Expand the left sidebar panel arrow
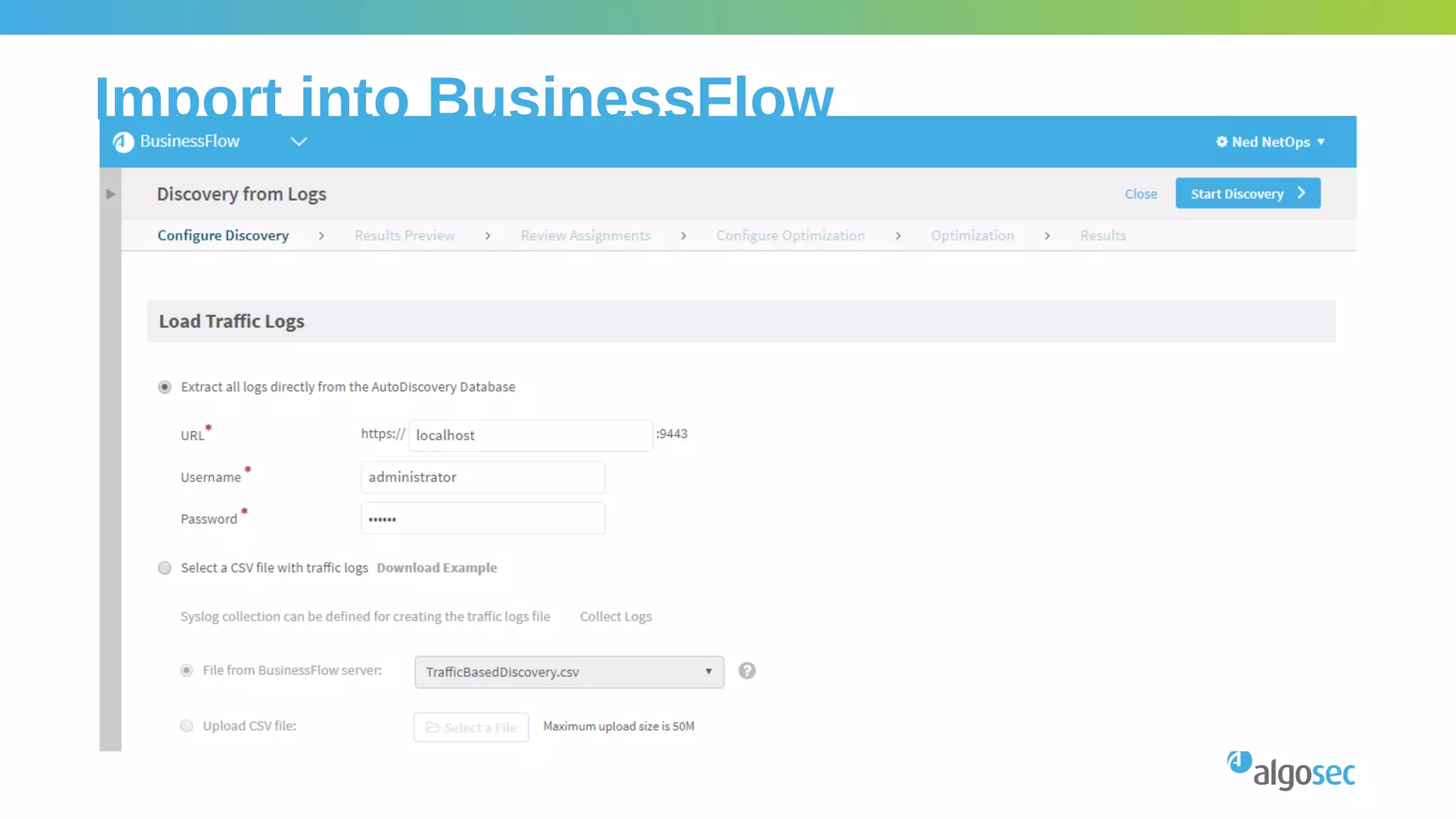Viewport: 1456px width, 819px height. 110,194
